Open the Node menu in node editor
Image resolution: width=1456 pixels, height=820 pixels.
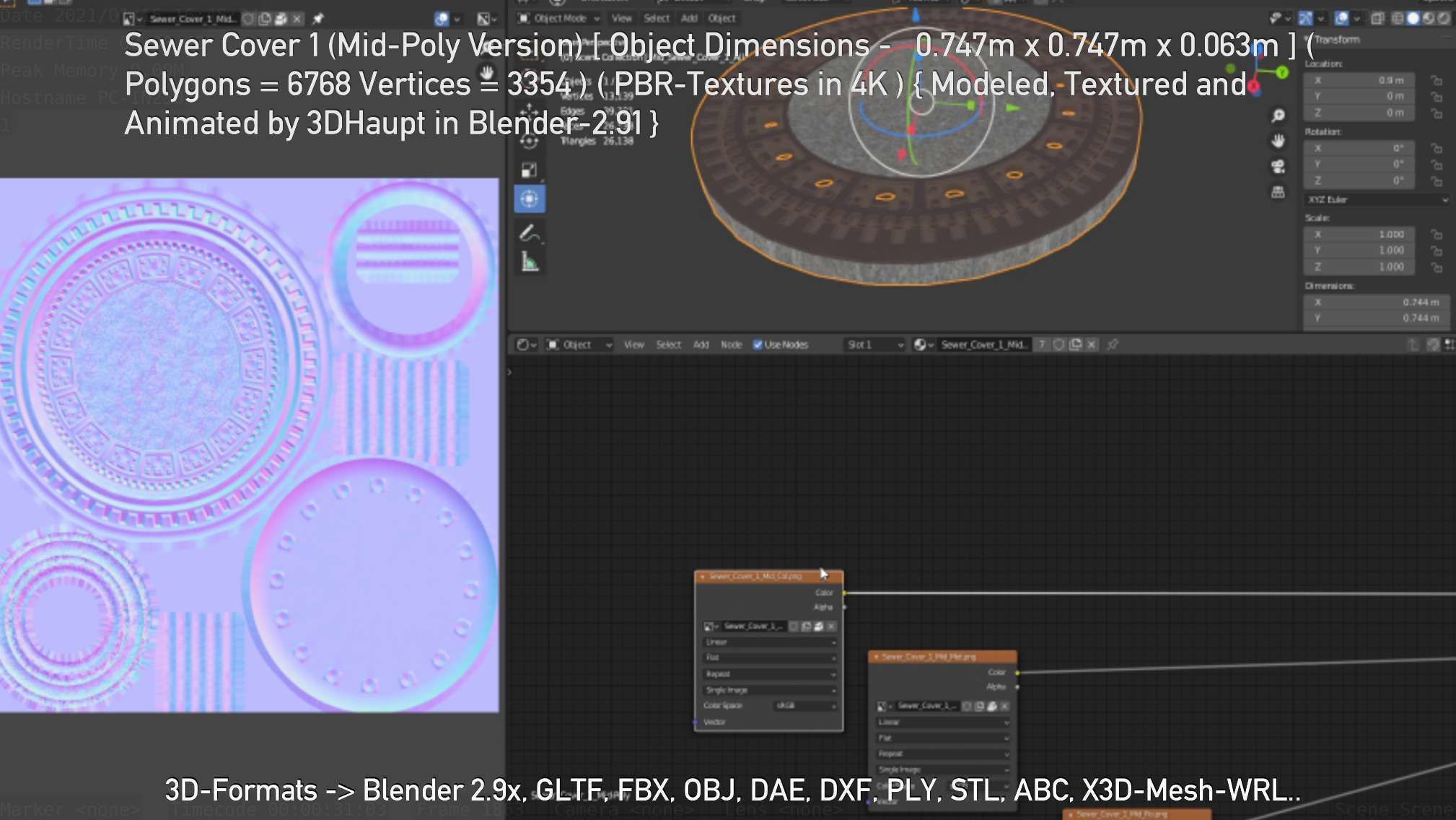(x=731, y=345)
